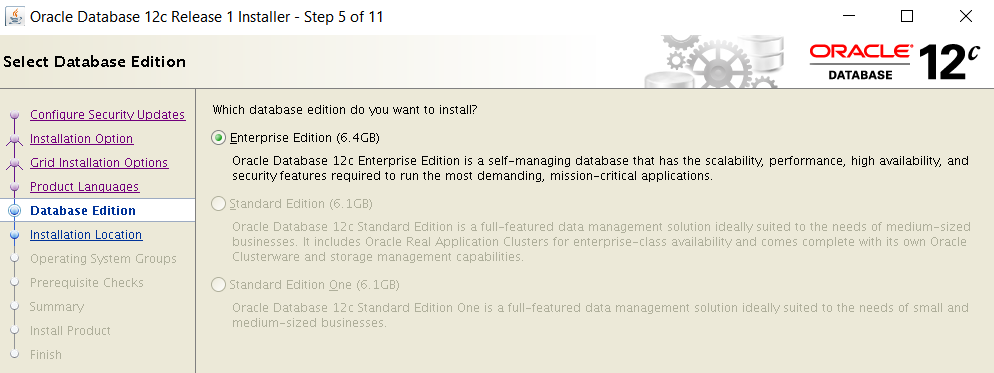Click step bullet beside Installation Location
The height and width of the screenshot is (373, 994).
15,235
